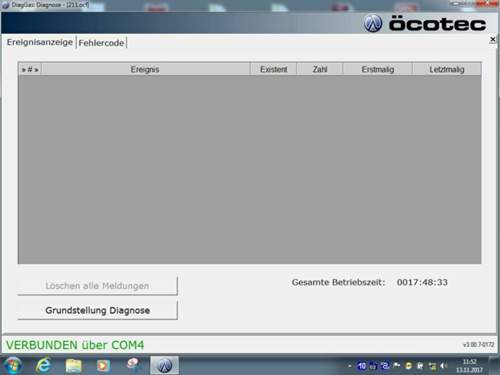This screenshot has height=375, width=500.
Task: Open the taskbar clock and date
Action: pos(469,366)
